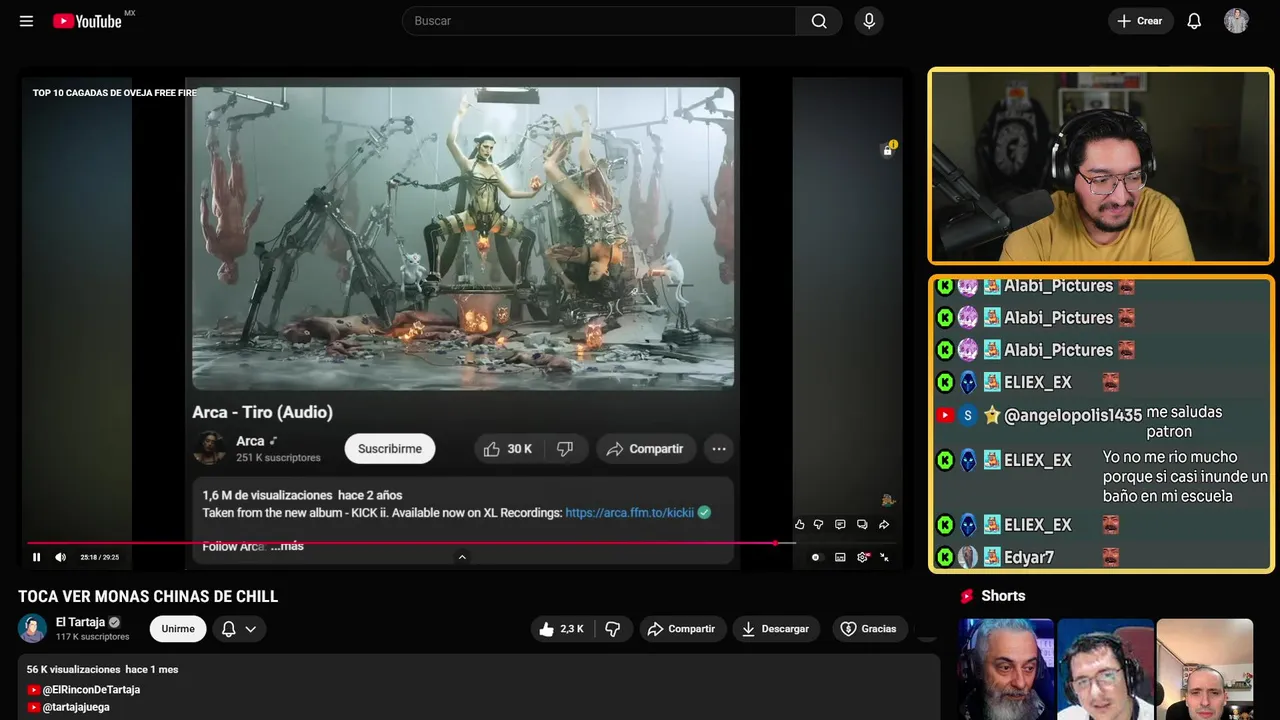Open the account avatar menu
This screenshot has width=1280, height=720.
pyautogui.click(x=1236, y=21)
